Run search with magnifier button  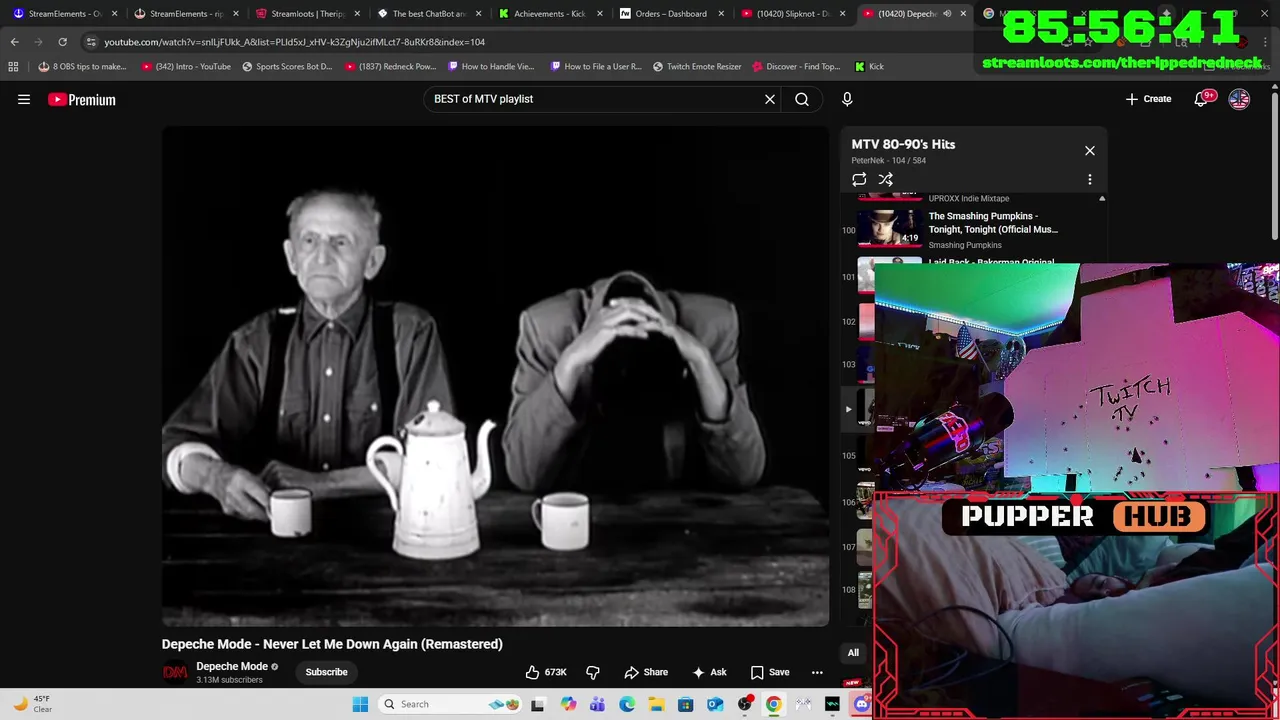click(x=802, y=99)
